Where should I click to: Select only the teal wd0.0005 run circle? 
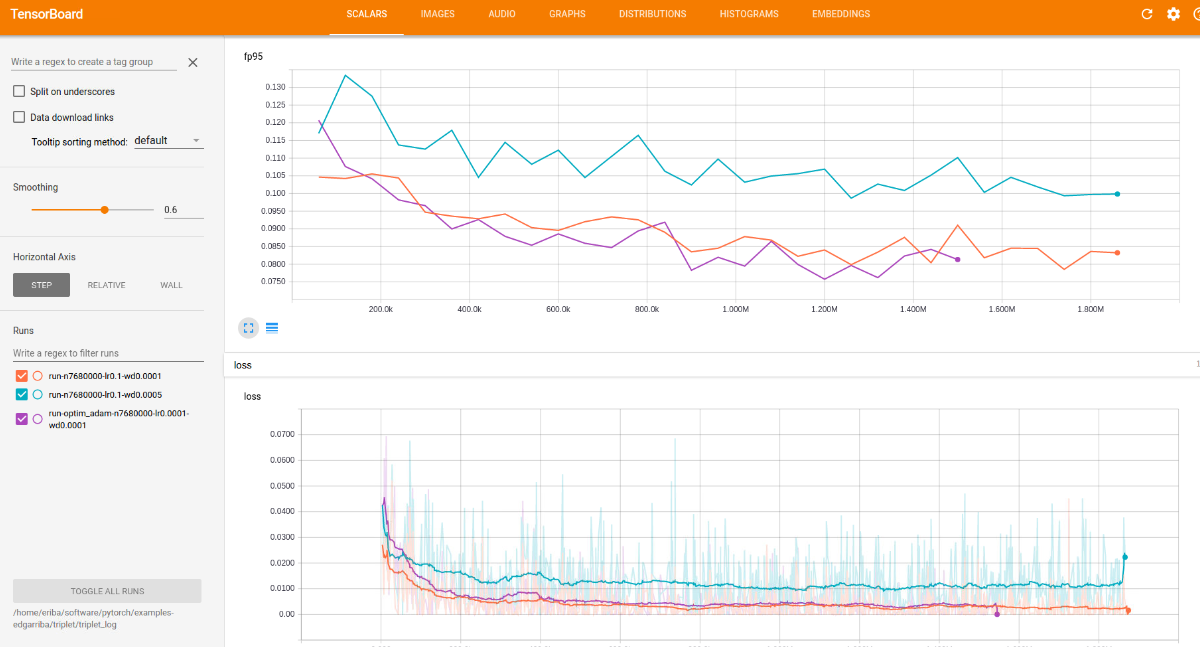[x=37, y=394]
